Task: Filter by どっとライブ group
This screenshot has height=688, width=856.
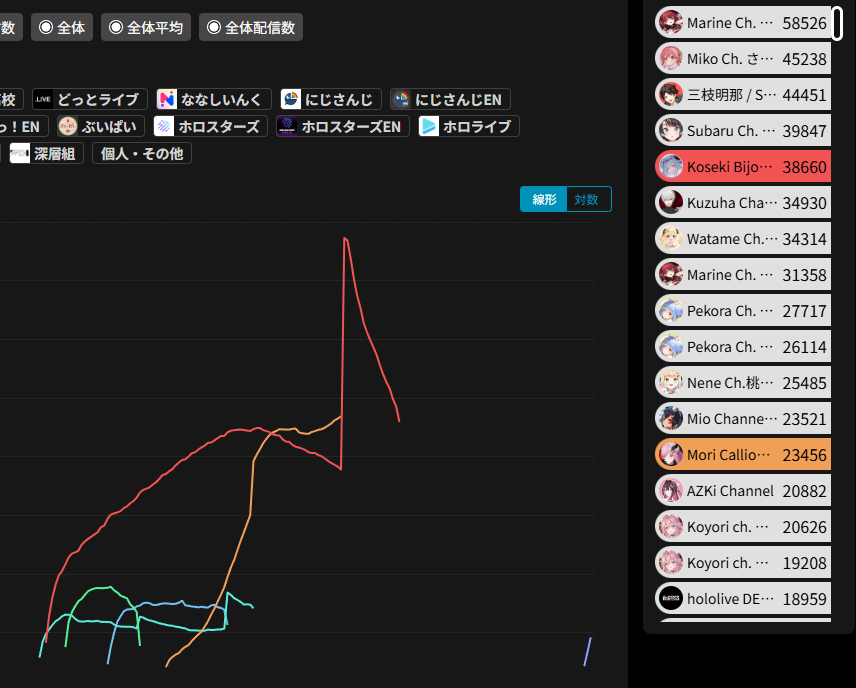Action: pyautogui.click(x=90, y=99)
